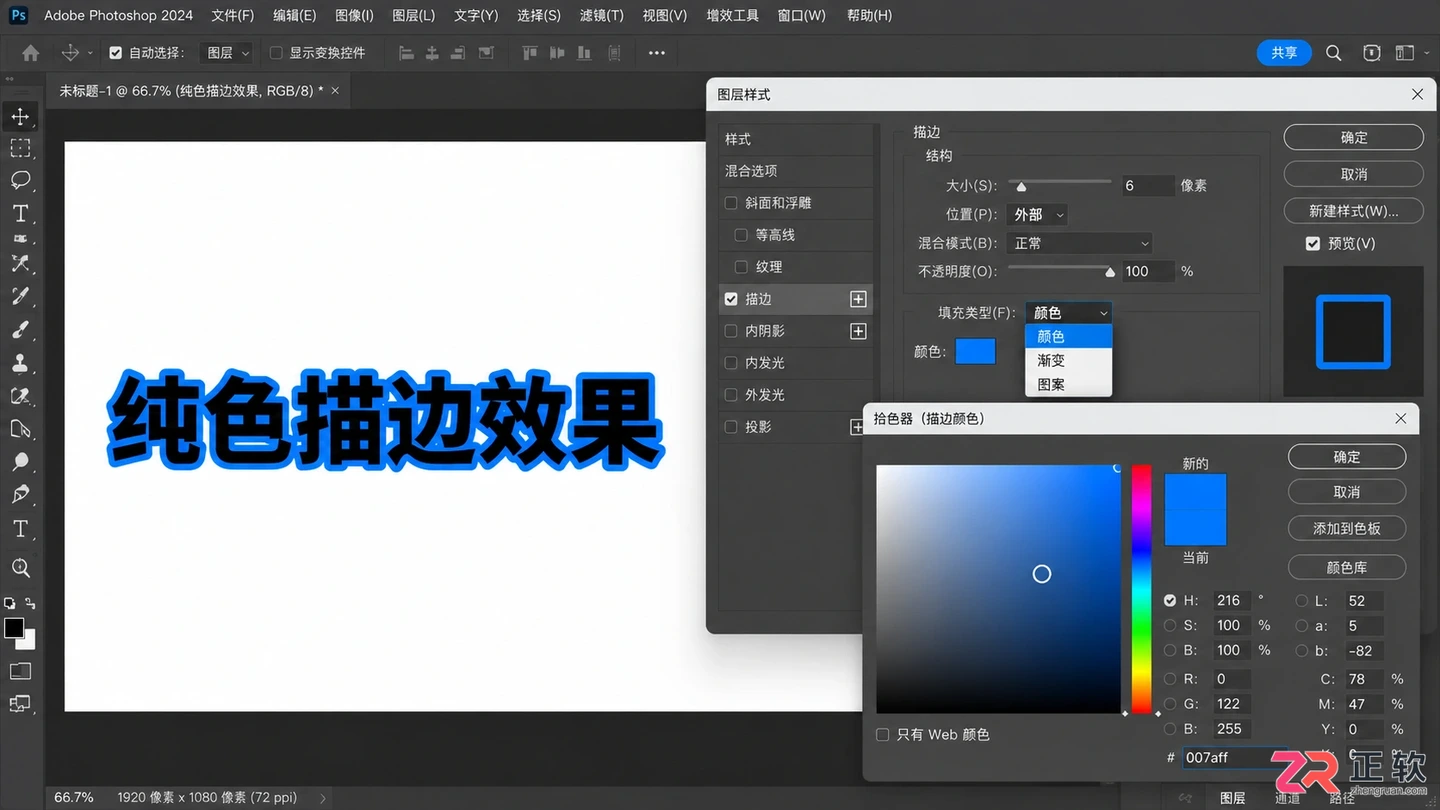Screen dimensions: 1440x810
Task: Click align horizontal centers icon
Action: click(x=432, y=53)
